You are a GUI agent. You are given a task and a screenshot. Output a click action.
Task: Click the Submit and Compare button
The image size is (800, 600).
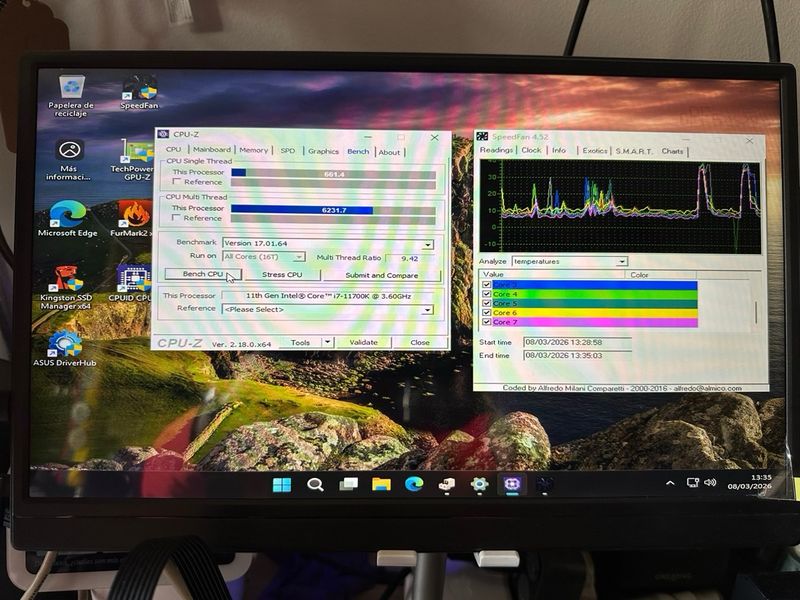click(382, 276)
